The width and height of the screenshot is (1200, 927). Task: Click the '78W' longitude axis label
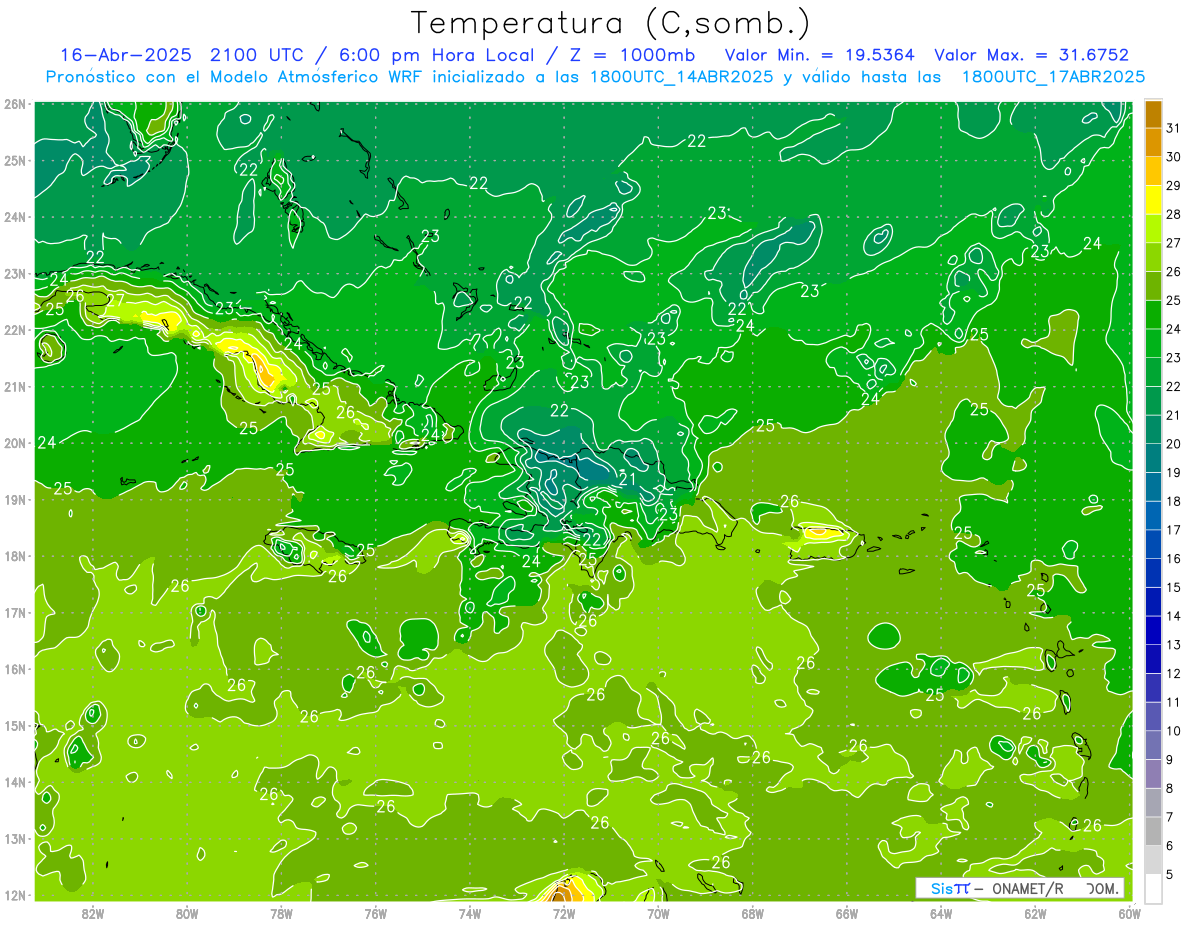(x=281, y=913)
